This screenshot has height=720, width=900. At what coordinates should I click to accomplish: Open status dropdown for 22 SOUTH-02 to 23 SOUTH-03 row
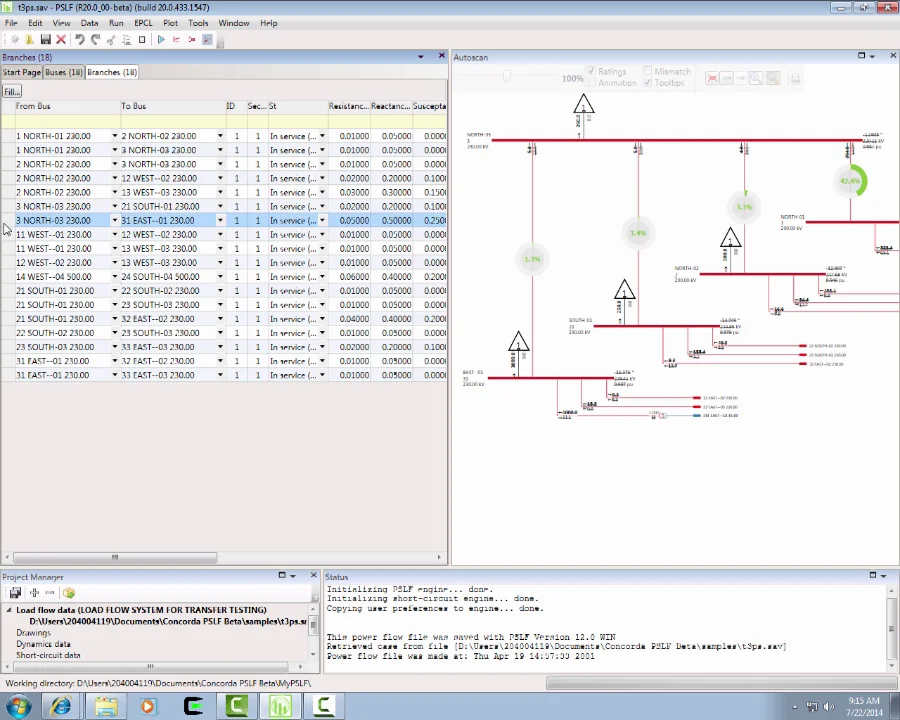pyautogui.click(x=322, y=333)
